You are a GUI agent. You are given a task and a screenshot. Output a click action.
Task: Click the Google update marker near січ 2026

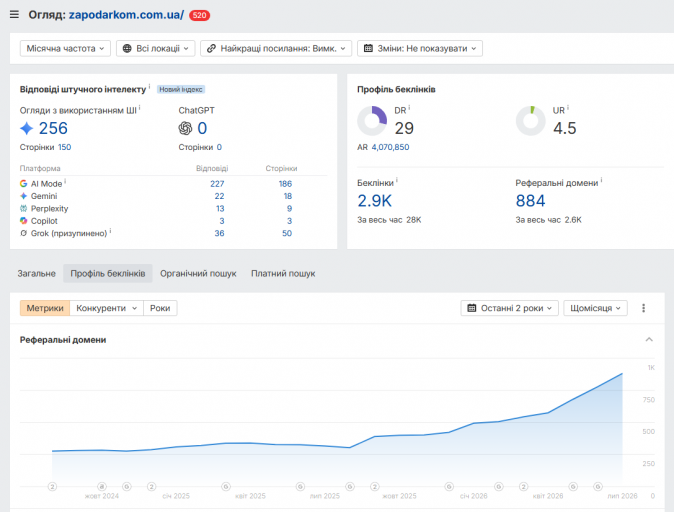(449, 486)
